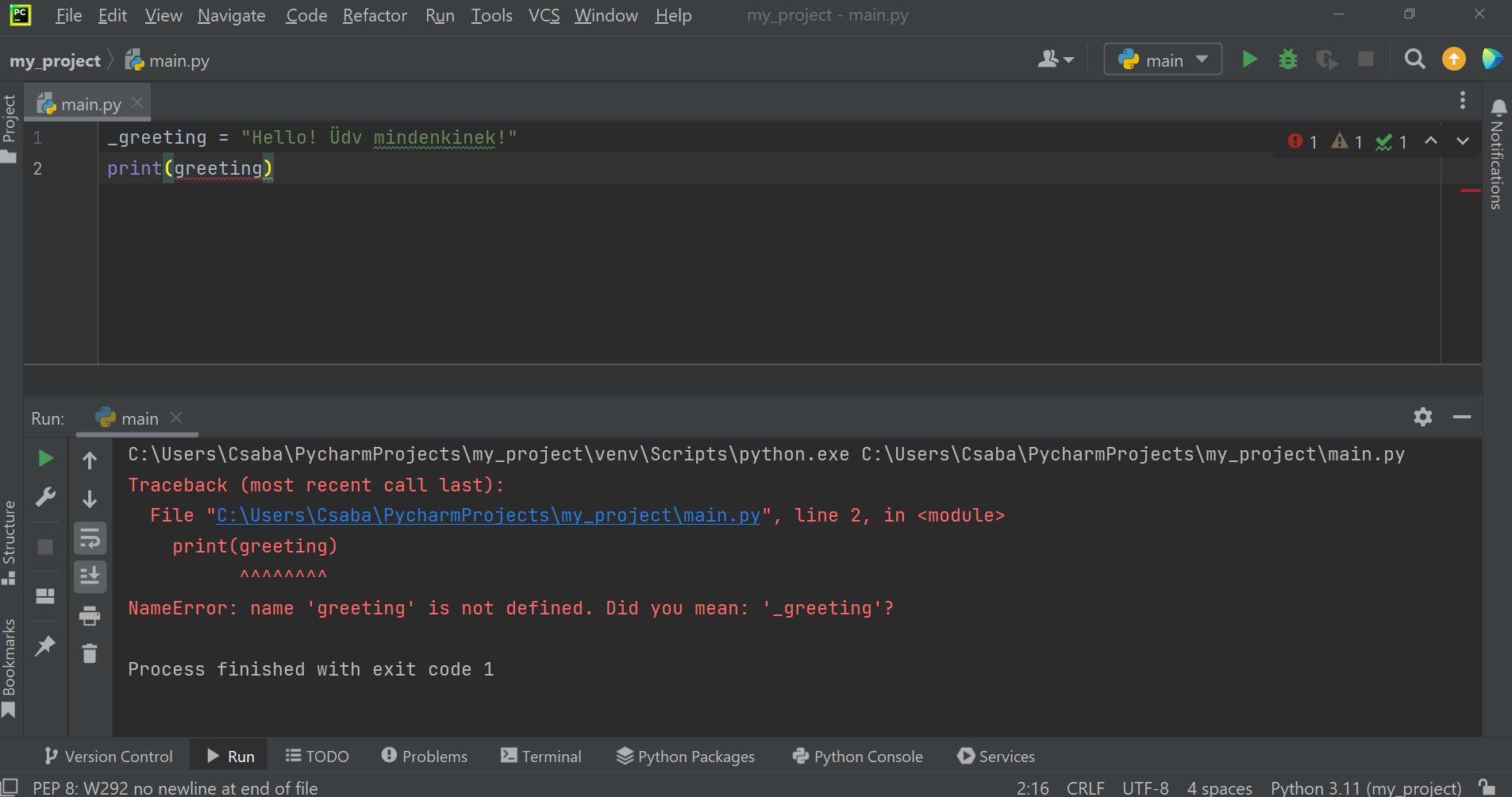
Task: Click the green Run button in top toolbar
Action: pos(1249,60)
